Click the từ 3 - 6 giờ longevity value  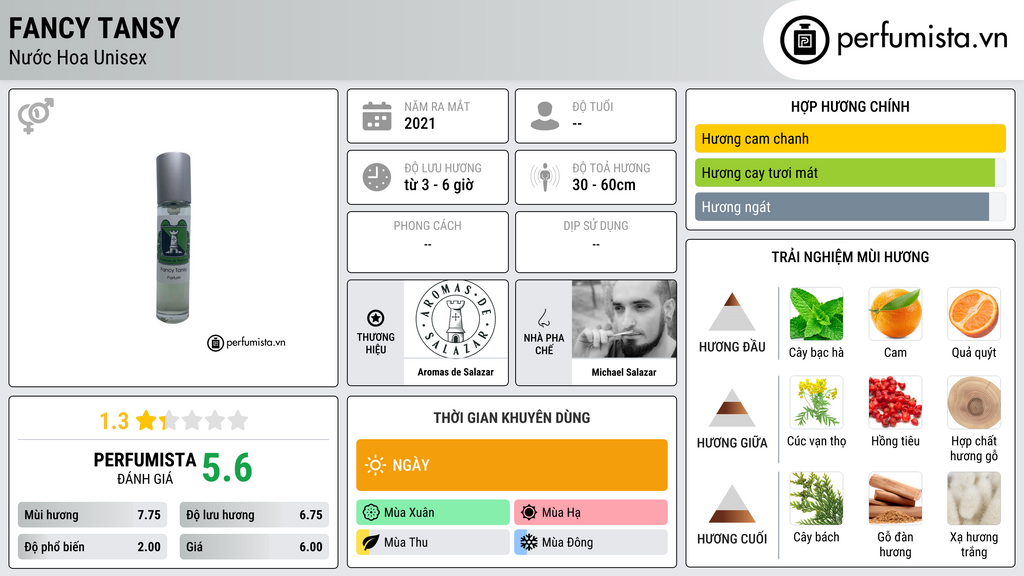pos(439,185)
